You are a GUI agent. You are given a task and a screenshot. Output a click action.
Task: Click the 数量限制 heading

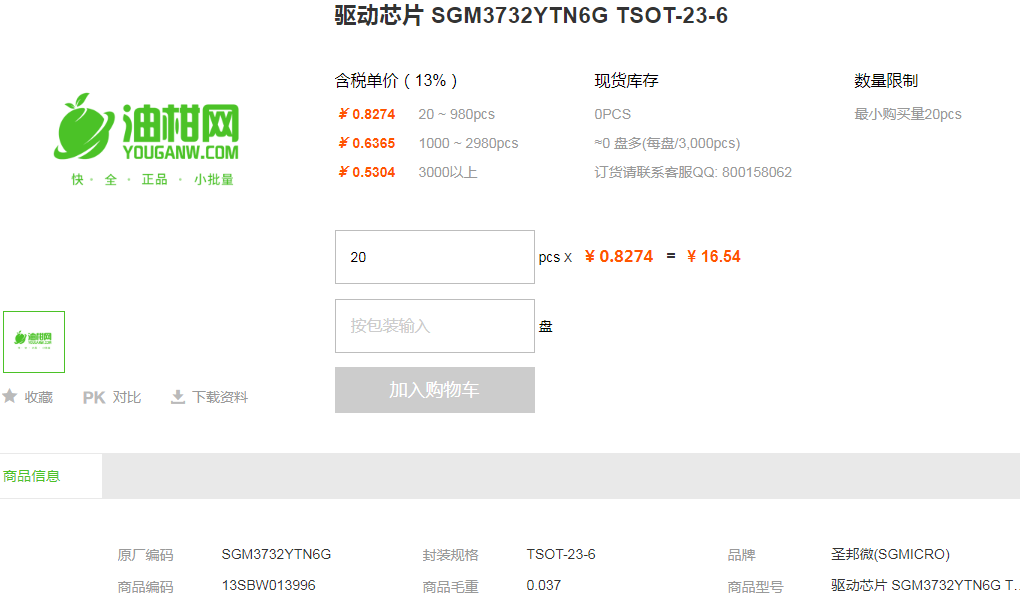tap(885, 81)
